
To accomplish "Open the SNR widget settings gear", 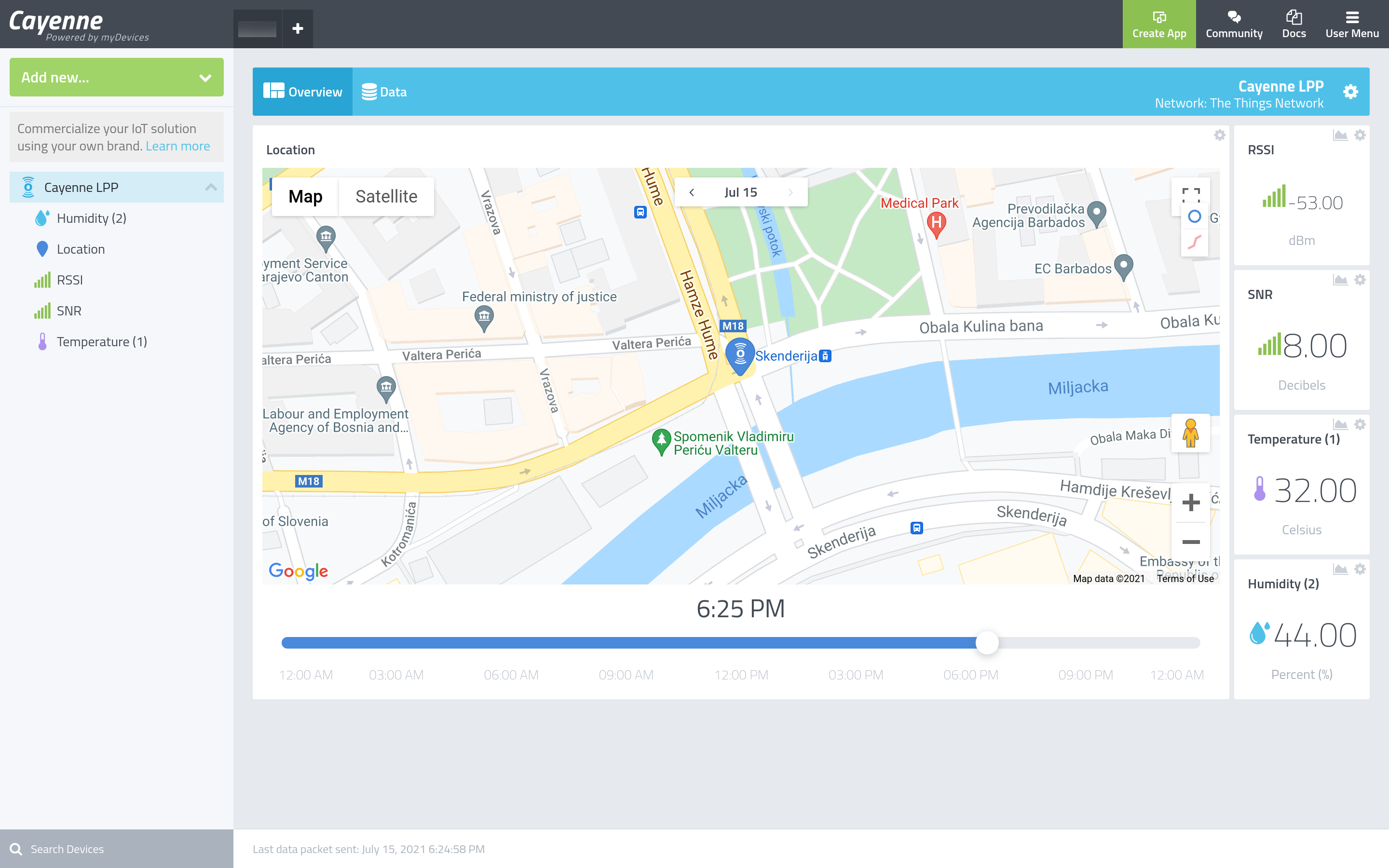I will pos(1360,280).
